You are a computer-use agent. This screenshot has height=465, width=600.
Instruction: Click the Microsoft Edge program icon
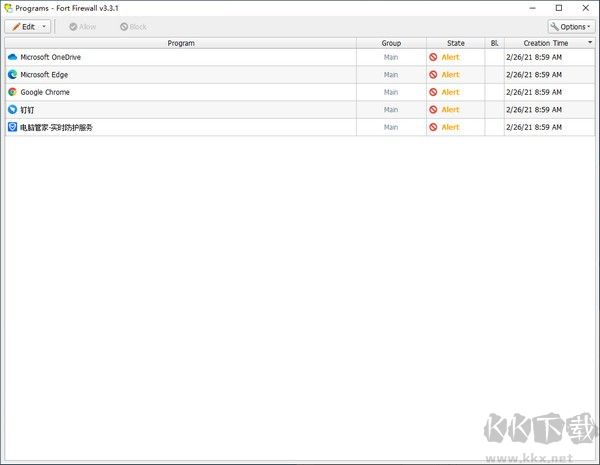tap(12, 75)
